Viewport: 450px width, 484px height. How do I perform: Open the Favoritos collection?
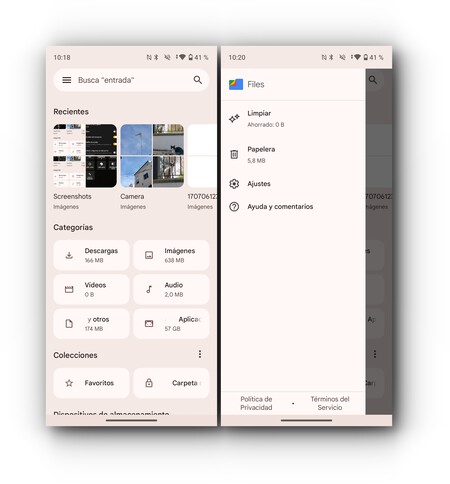(91, 383)
